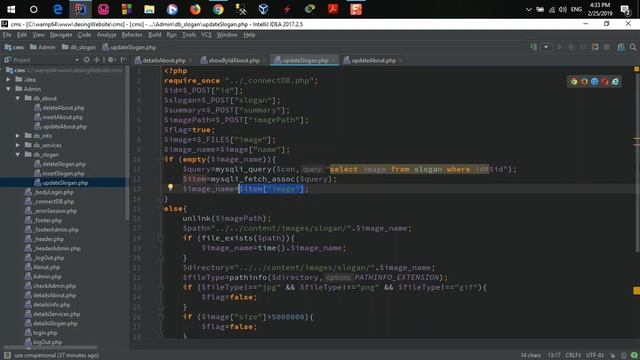Toggle tool window buttons in status bar corner

[7, 356]
